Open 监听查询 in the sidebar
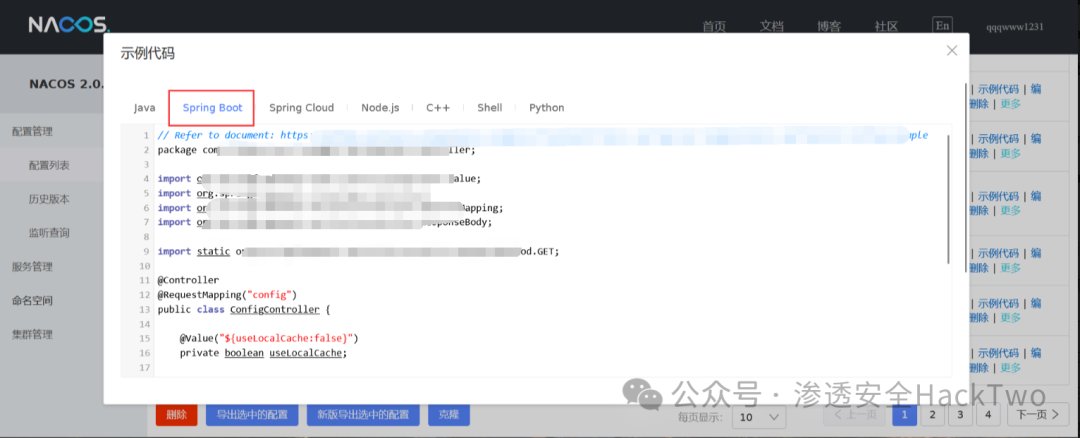Screen dimensions: 1080x438 click(x=49, y=233)
